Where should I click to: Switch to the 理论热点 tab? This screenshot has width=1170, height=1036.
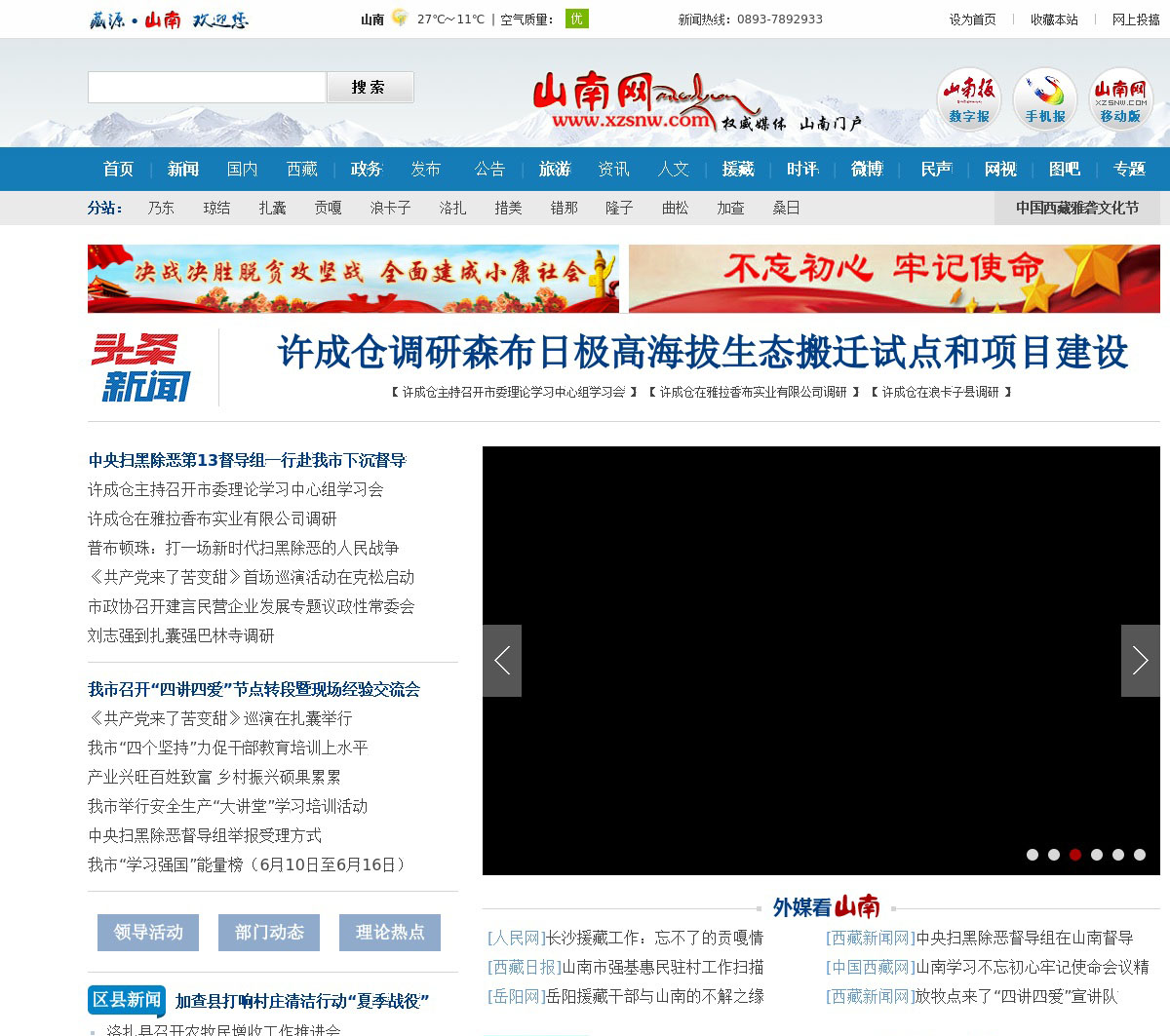tap(390, 933)
